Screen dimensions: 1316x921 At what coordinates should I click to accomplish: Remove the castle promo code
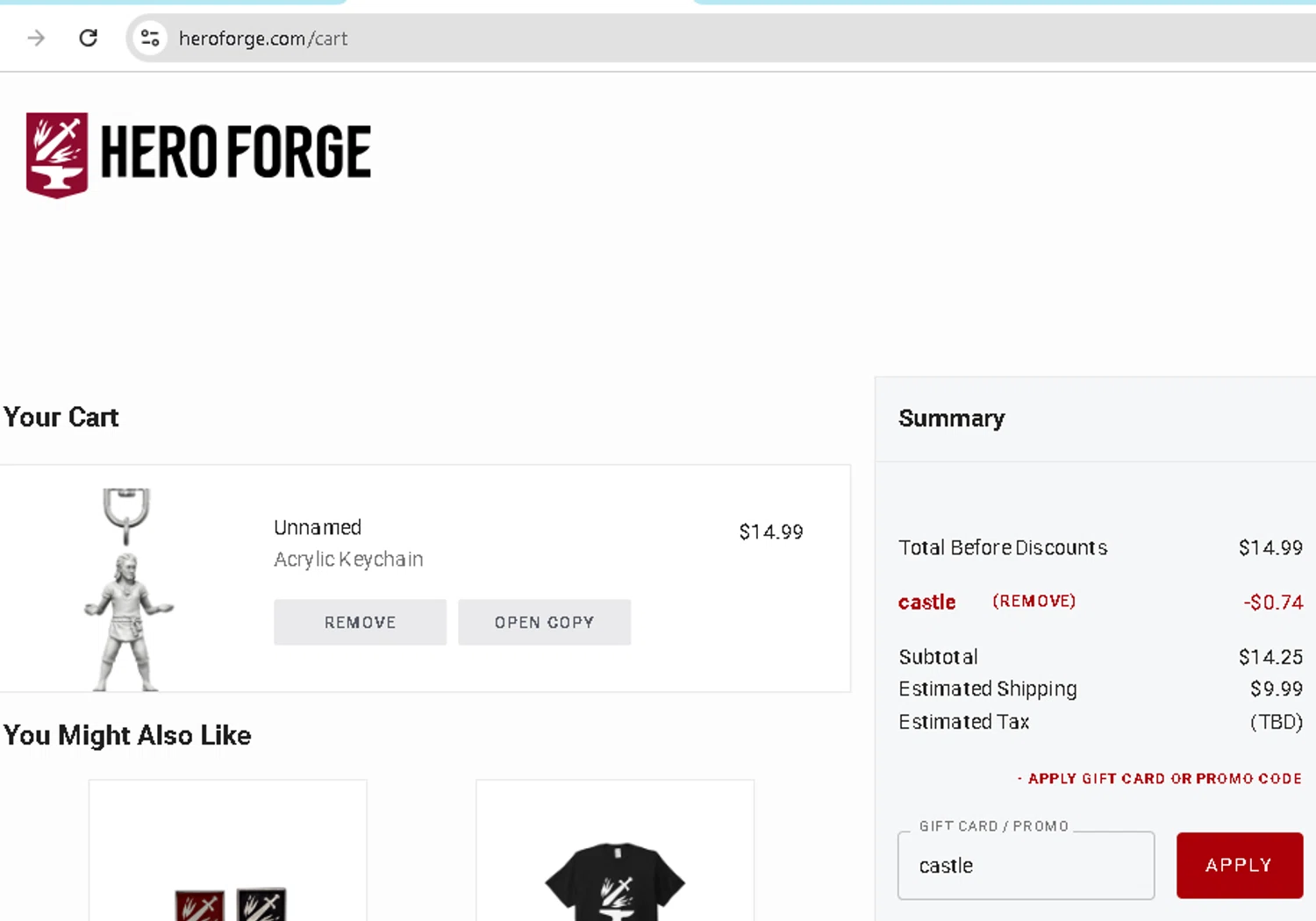point(1033,602)
